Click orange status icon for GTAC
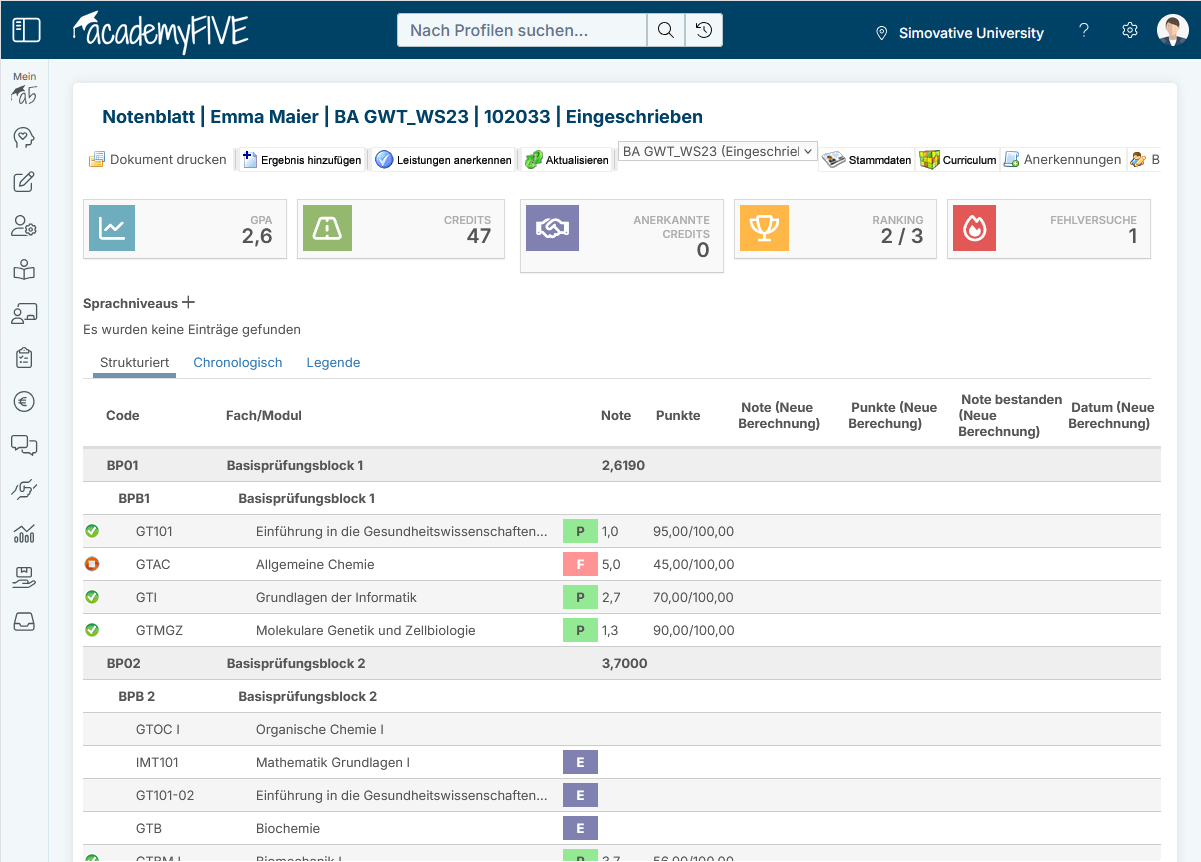The height and width of the screenshot is (862, 1201). pyautogui.click(x=92, y=564)
